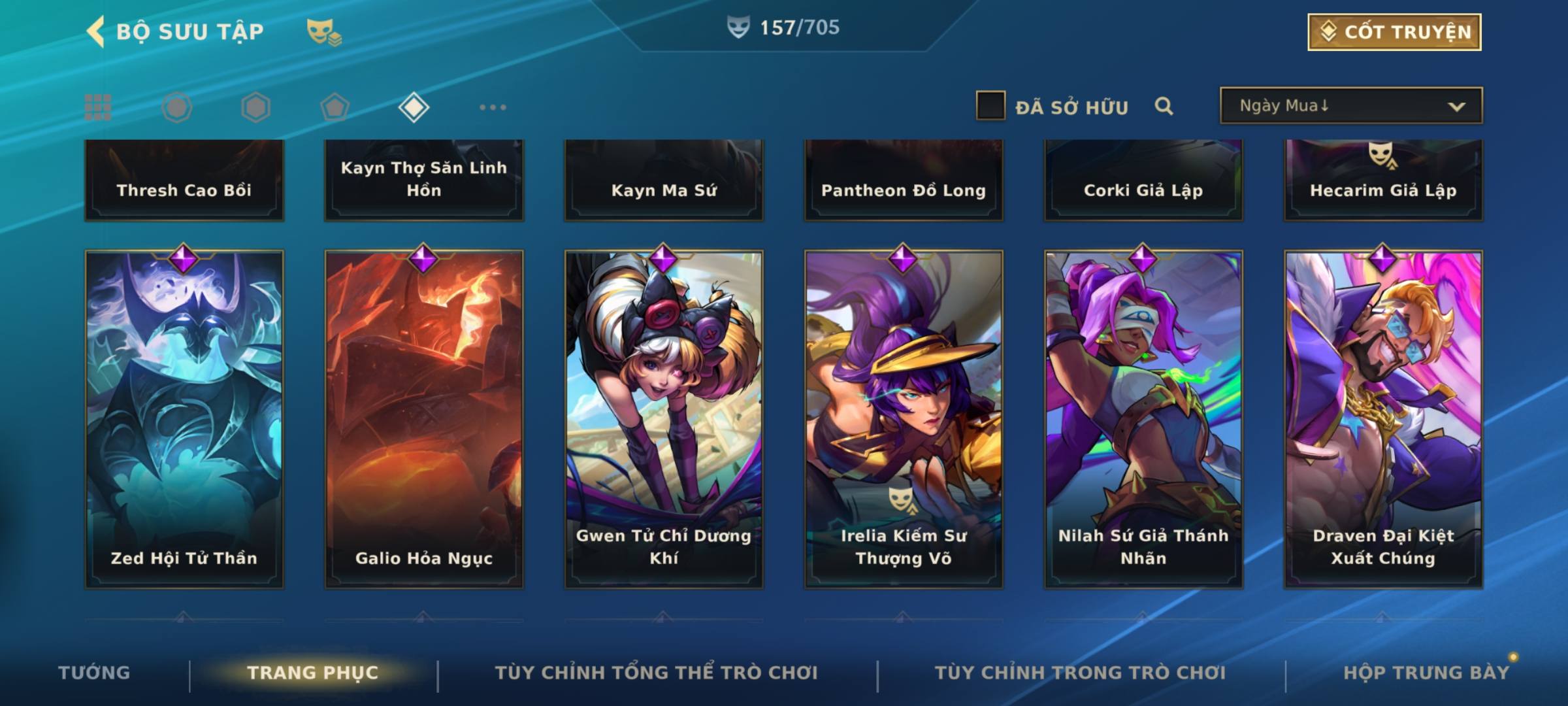The height and width of the screenshot is (706, 1568).
Task: Open the Hộp Trưng Bày tab
Action: click(x=1426, y=672)
